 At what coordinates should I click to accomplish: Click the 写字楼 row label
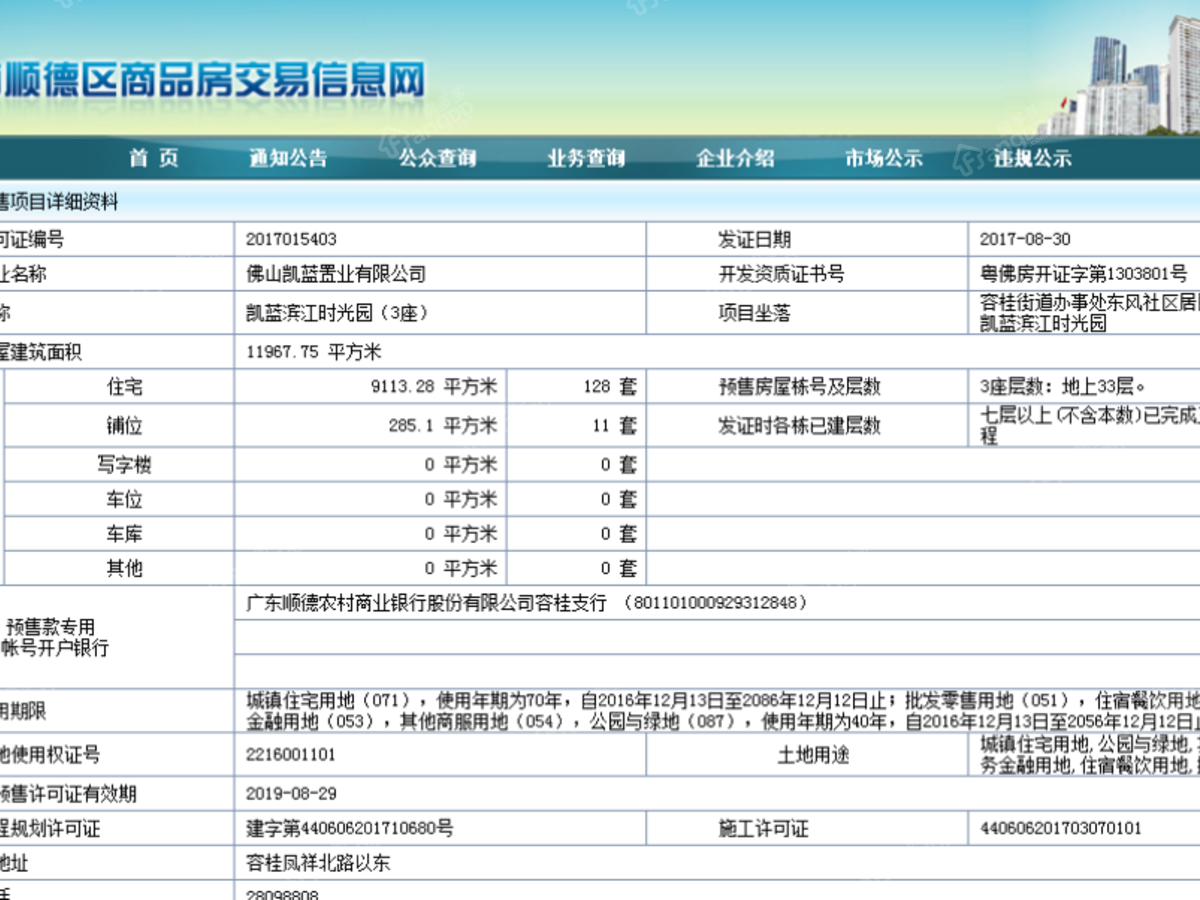pos(125,465)
